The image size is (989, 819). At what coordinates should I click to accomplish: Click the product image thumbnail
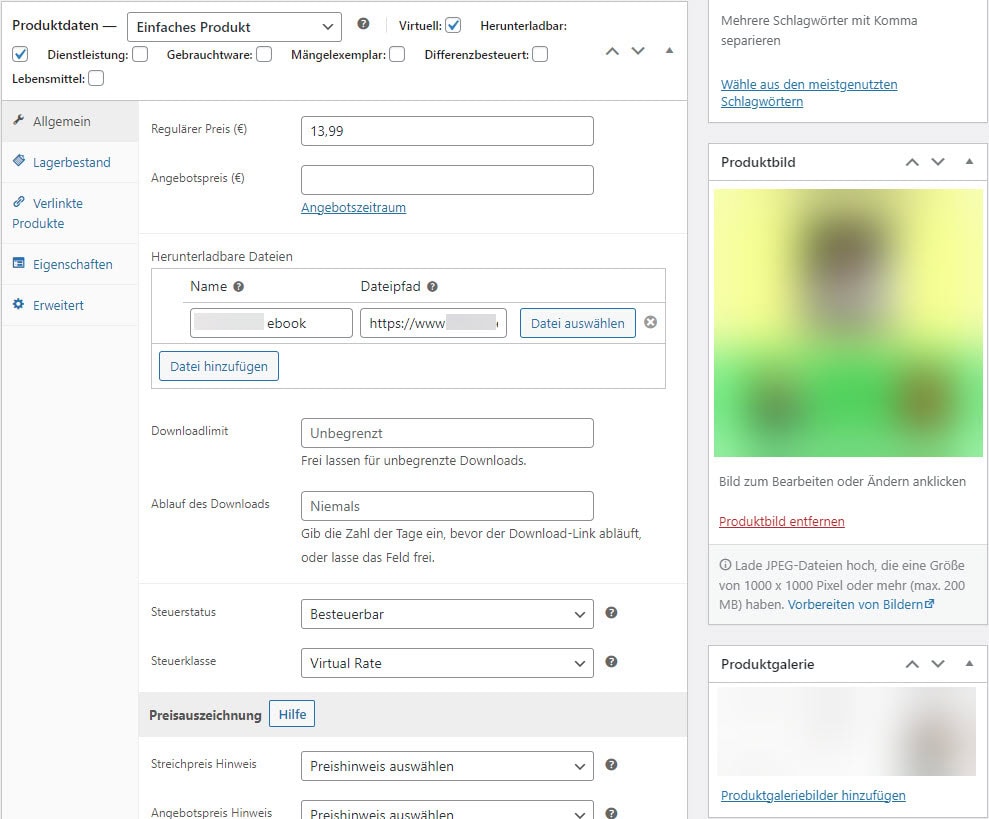click(x=848, y=322)
